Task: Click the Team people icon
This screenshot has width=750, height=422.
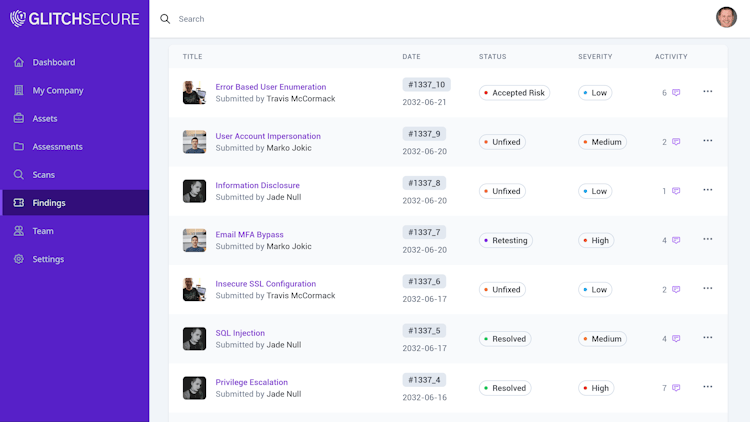Action: 19,231
